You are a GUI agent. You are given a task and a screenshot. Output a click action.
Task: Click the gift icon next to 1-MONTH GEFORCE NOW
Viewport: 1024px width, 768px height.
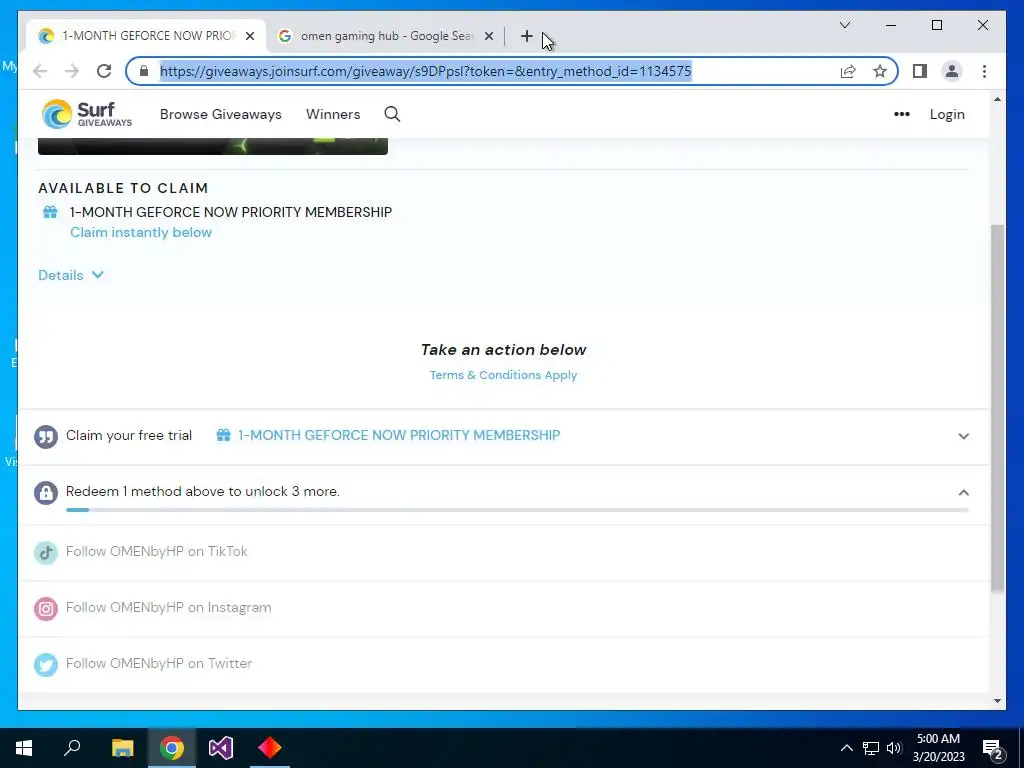pyautogui.click(x=50, y=212)
